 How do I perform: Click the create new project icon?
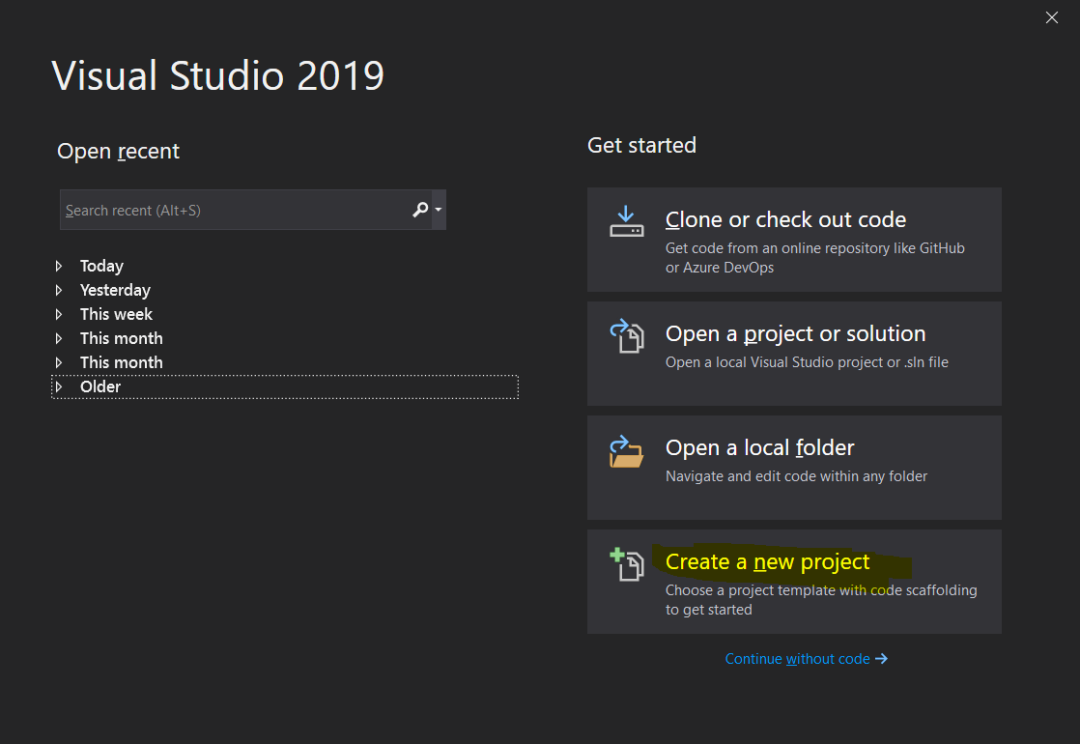[627, 564]
